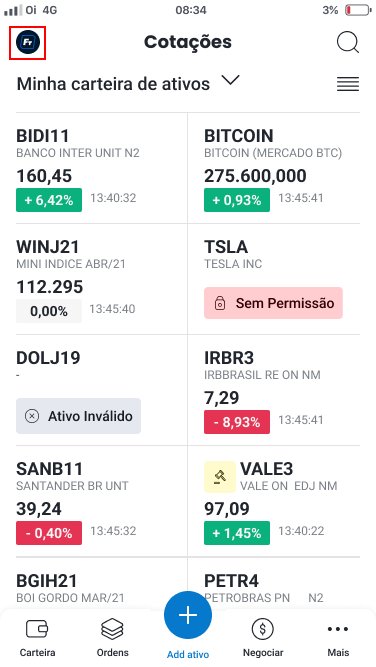Toggle the WINJ21 0,00% change badge

click(49, 311)
